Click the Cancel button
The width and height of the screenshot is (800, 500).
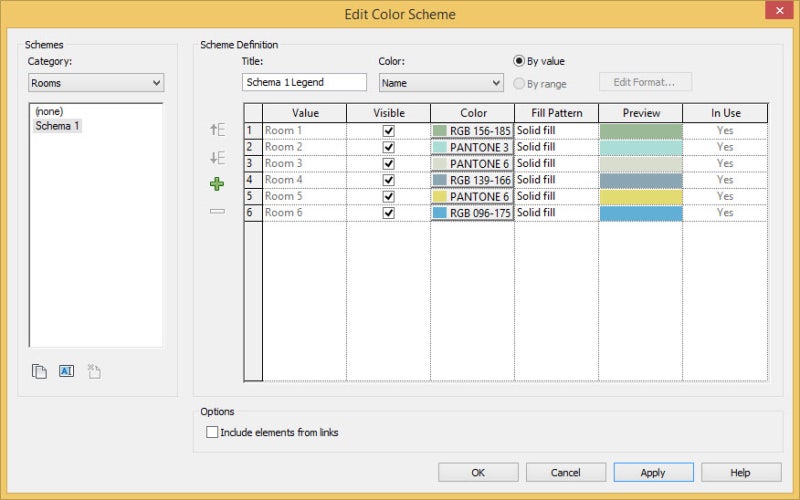click(x=566, y=472)
